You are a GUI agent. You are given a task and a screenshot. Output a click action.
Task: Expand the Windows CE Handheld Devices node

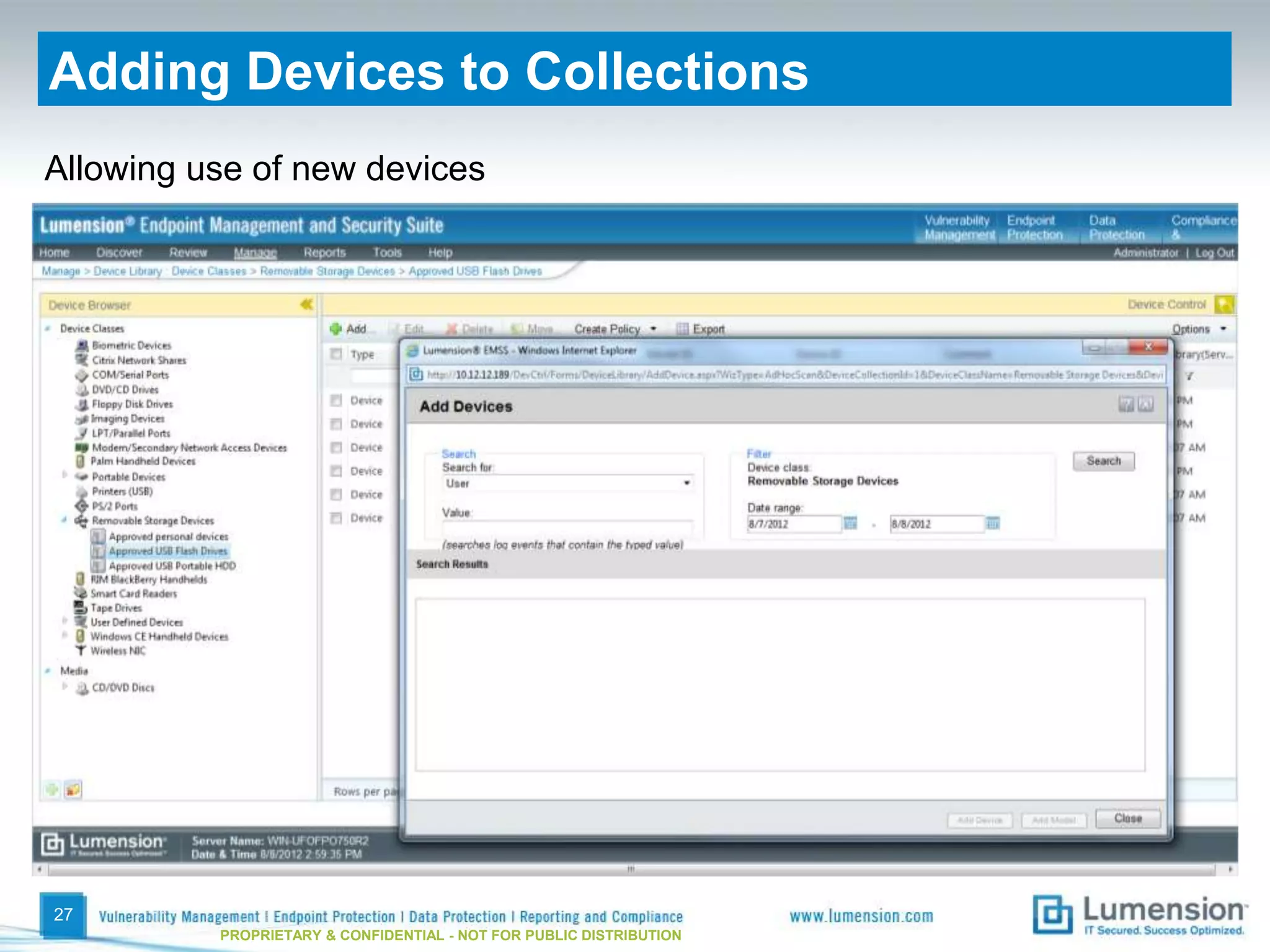pos(64,635)
